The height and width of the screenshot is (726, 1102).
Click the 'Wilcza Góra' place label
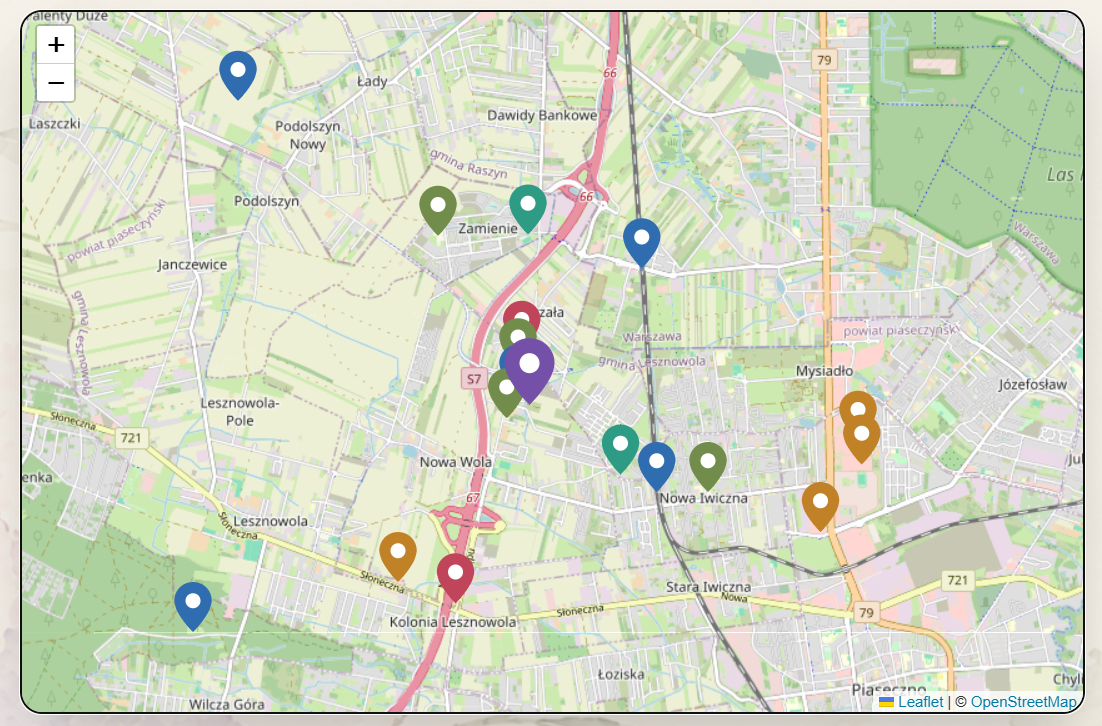(227, 704)
